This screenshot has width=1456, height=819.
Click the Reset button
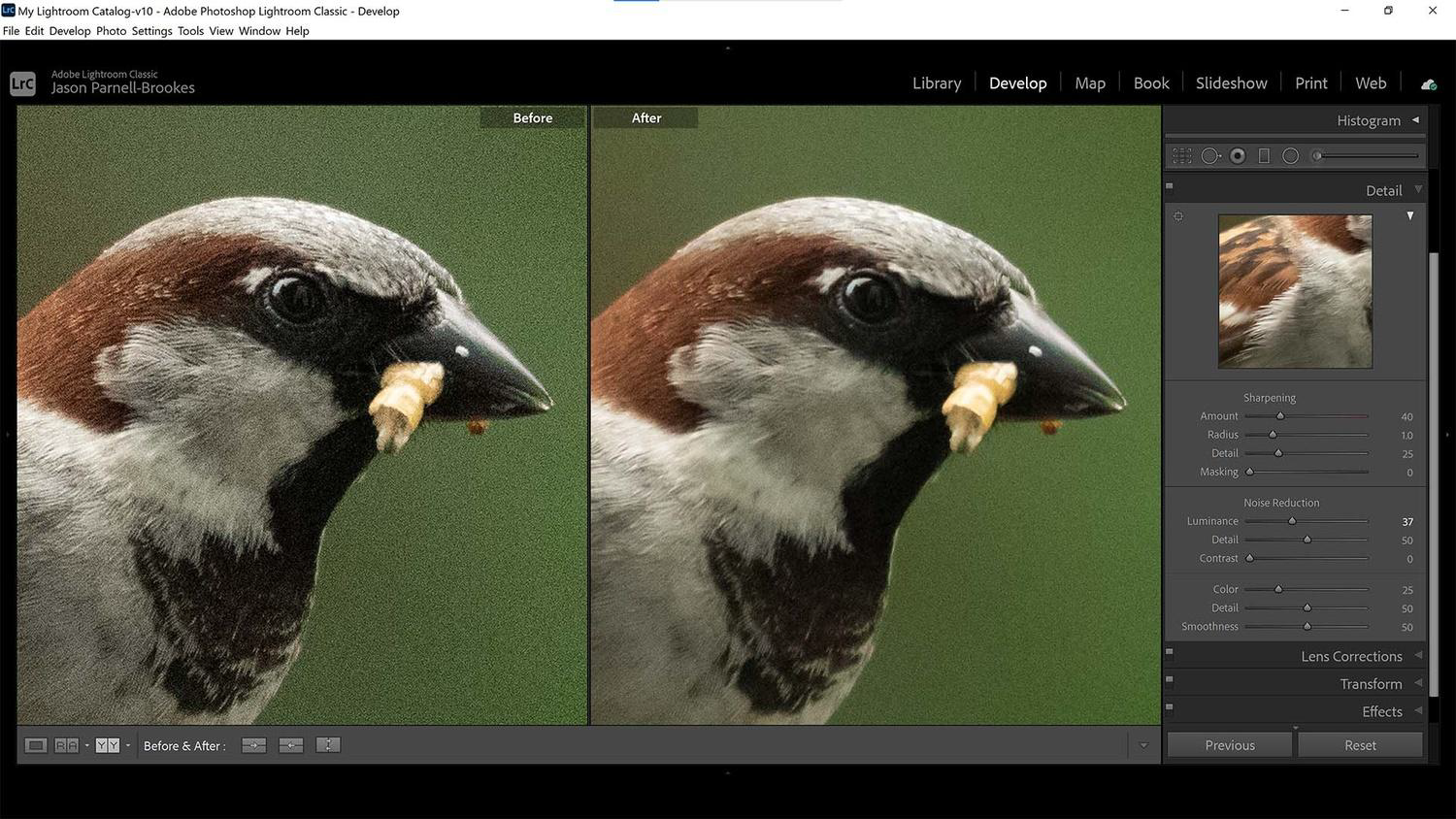click(x=1360, y=745)
